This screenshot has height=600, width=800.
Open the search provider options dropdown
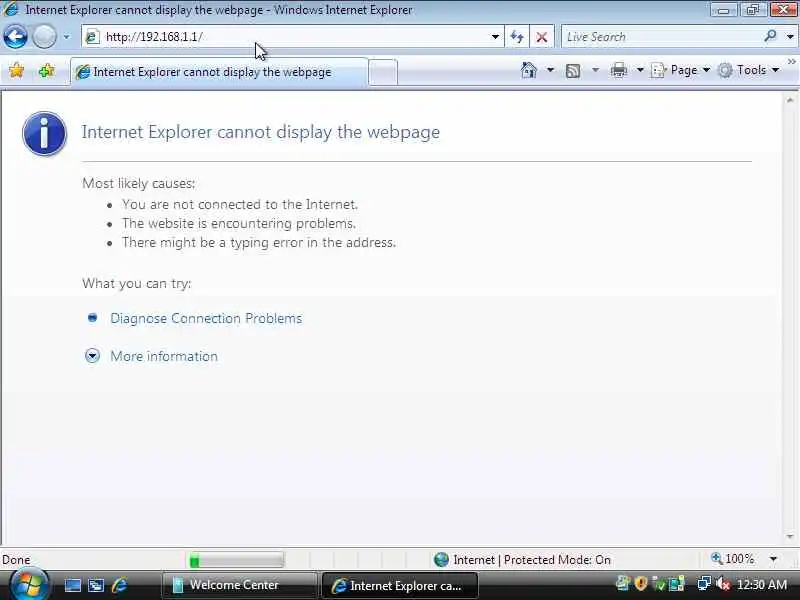(790, 37)
